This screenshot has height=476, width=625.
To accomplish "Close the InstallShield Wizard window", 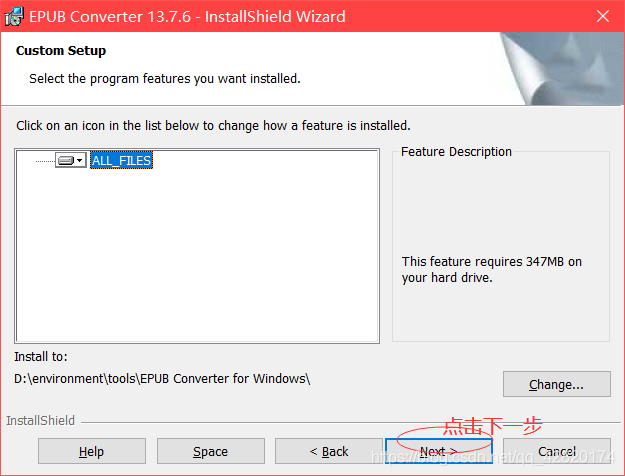I will tap(603, 16).
